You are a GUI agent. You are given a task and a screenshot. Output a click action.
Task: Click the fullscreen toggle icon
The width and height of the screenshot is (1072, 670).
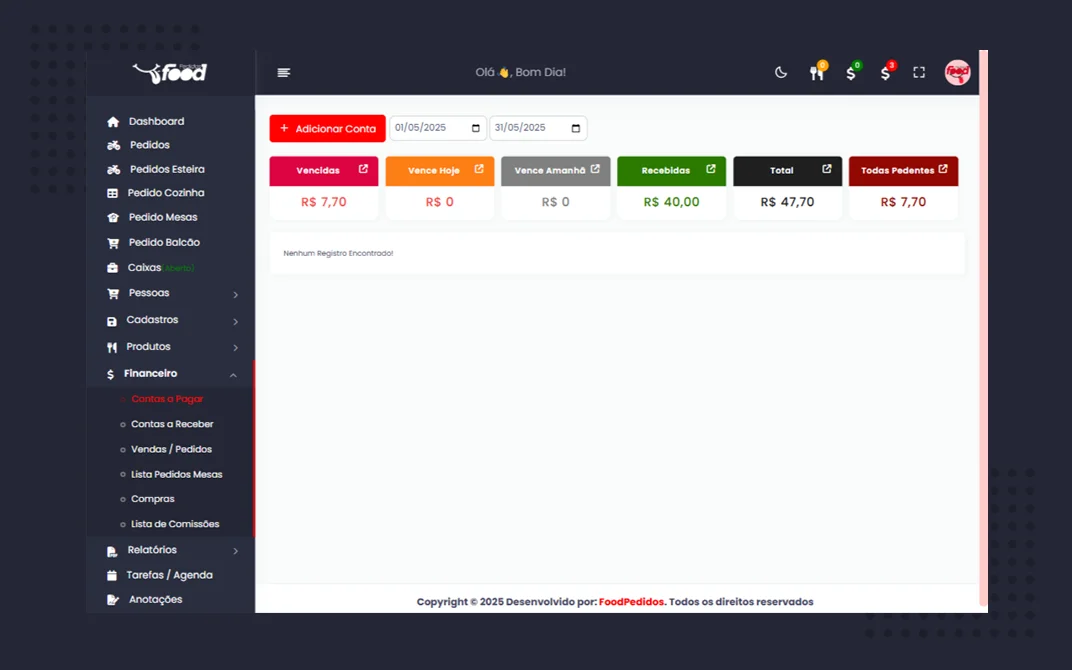(919, 72)
